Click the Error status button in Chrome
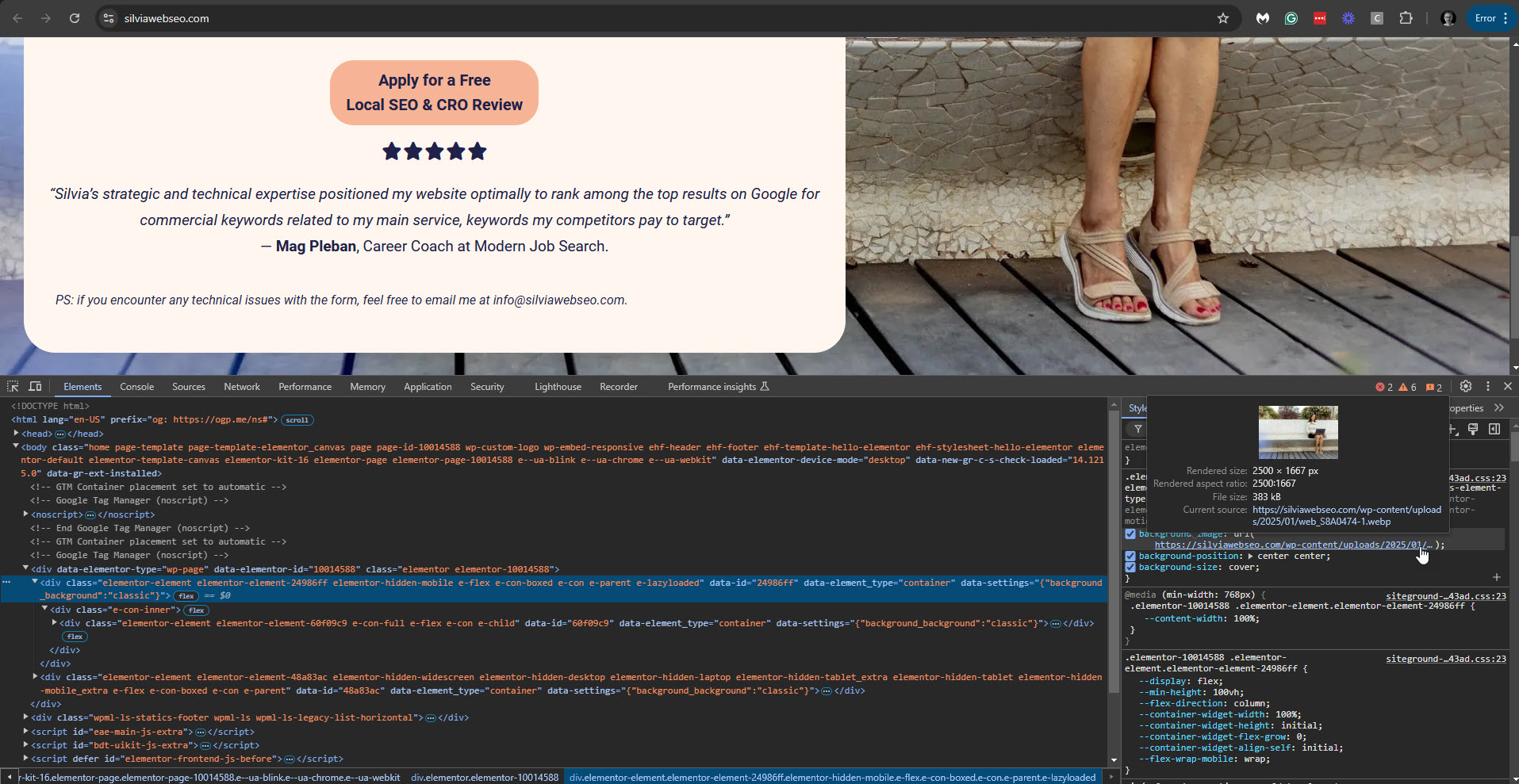The image size is (1519, 784). [x=1491, y=18]
